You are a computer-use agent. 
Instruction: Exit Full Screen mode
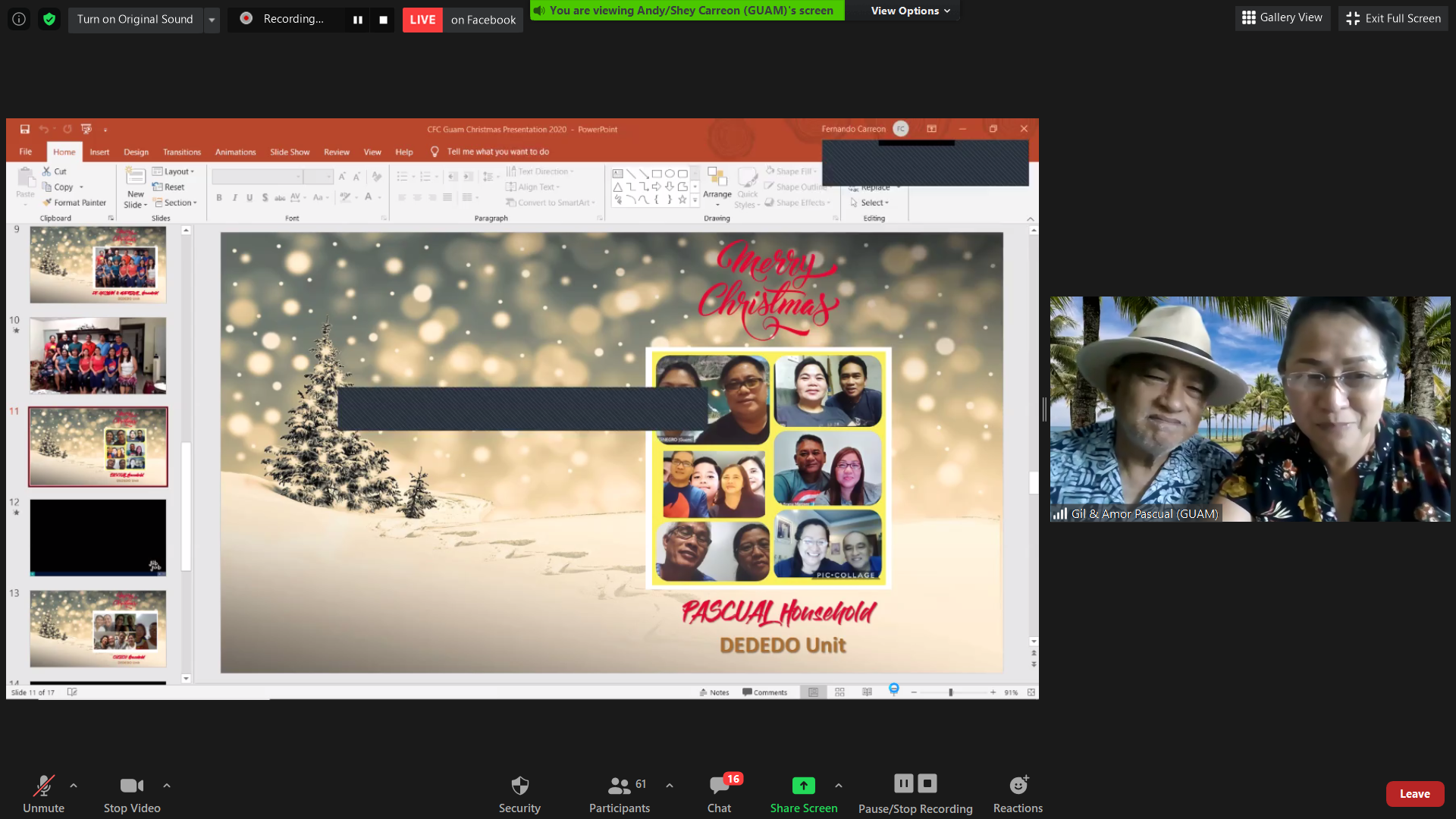(x=1393, y=18)
